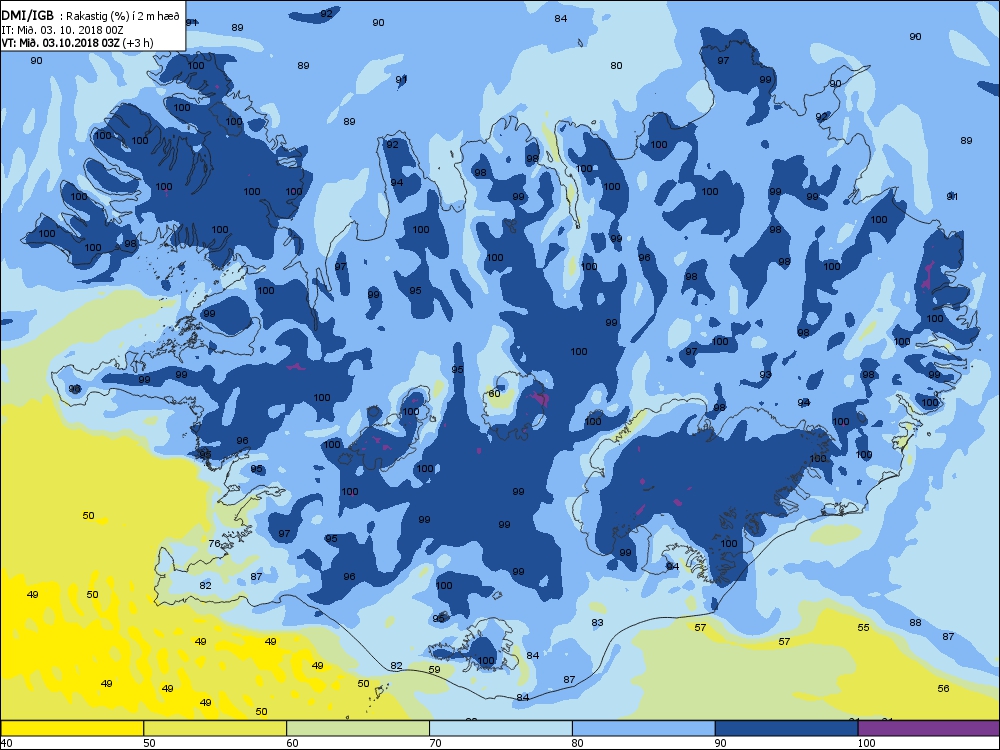
Task: Pick the pale yellow 50–60 legend swatch
Action: [215, 728]
